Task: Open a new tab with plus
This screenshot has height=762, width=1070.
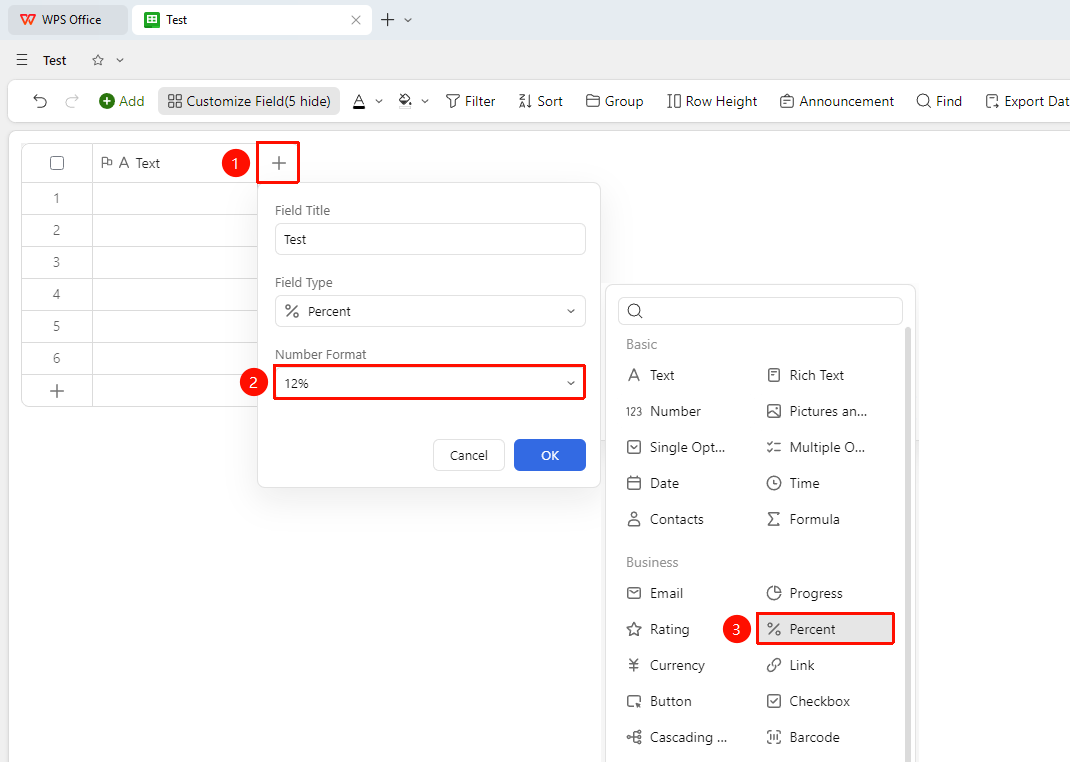Action: (x=388, y=20)
